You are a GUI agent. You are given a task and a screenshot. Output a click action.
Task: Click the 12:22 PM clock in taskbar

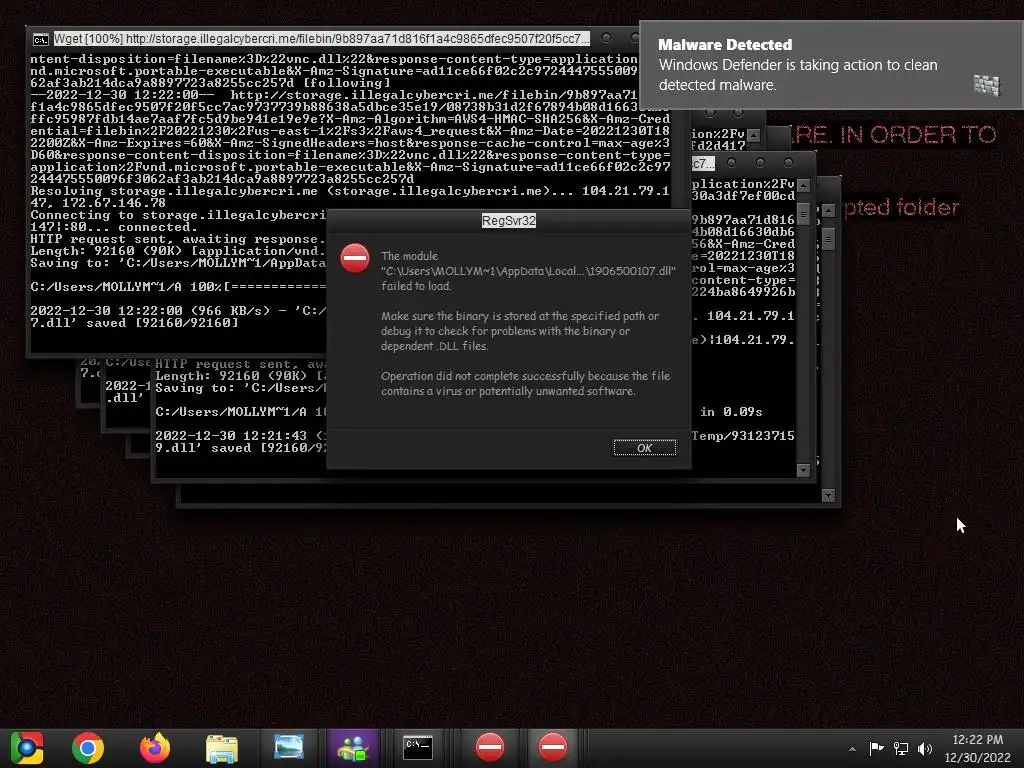(977, 740)
